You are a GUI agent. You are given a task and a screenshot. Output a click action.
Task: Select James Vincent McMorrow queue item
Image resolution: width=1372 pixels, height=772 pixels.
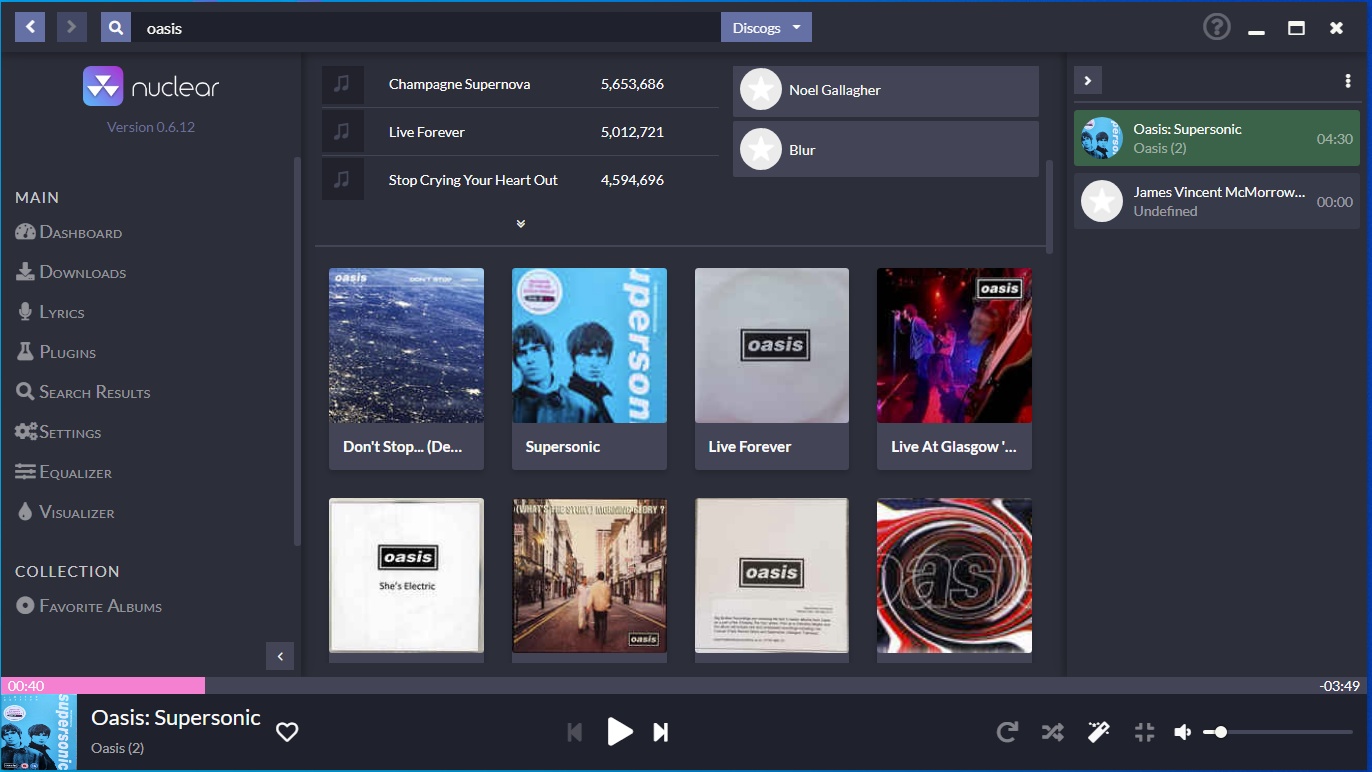1217,201
